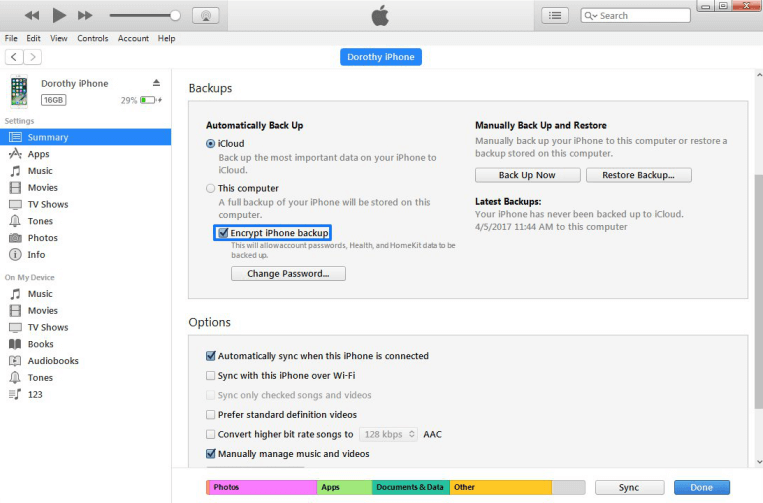Image resolution: width=763 pixels, height=503 pixels.
Task: Open the Edit menu
Action: (33, 38)
